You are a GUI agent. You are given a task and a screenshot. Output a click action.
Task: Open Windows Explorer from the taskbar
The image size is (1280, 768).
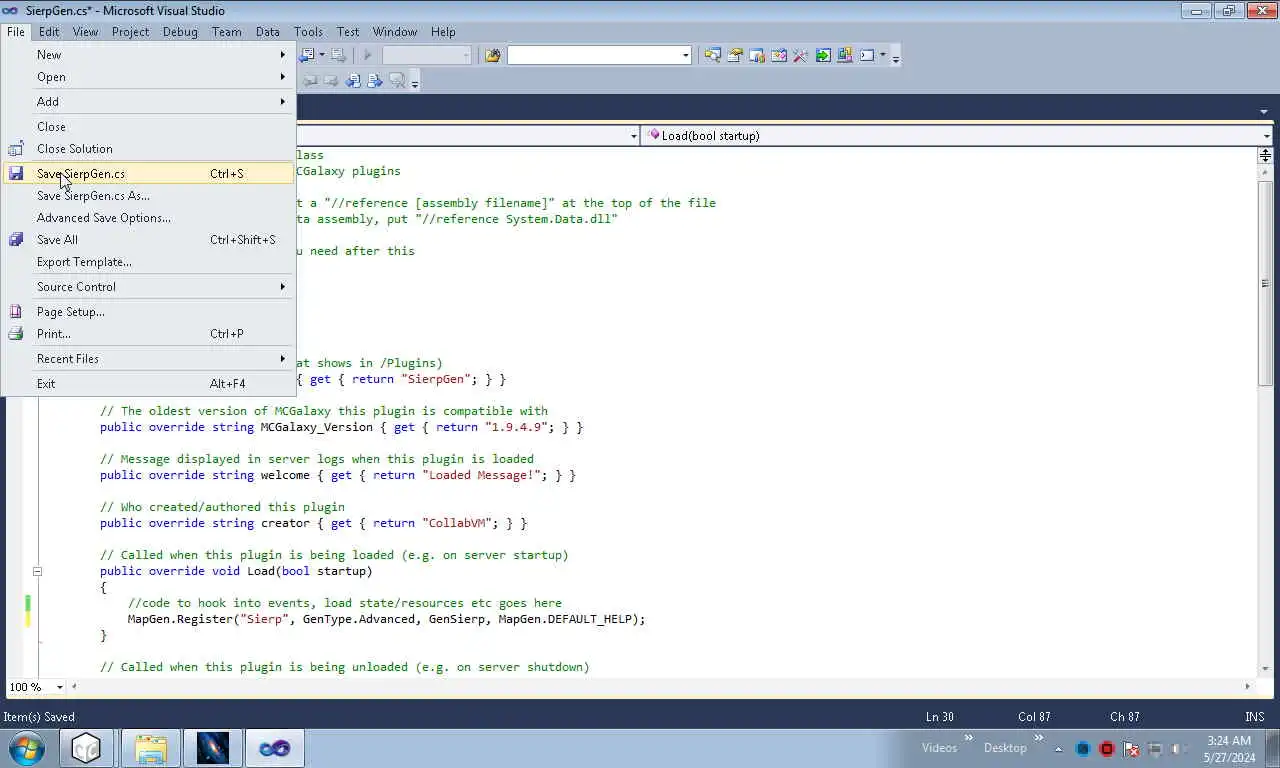pyautogui.click(x=150, y=748)
